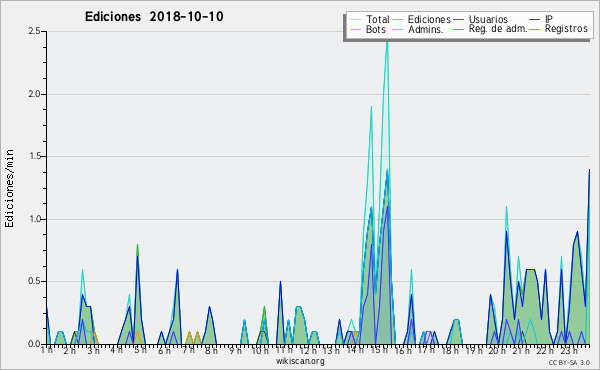This screenshot has width=600, height=370.
Task: Click the '8 h' x-axis label
Action: 211,350
